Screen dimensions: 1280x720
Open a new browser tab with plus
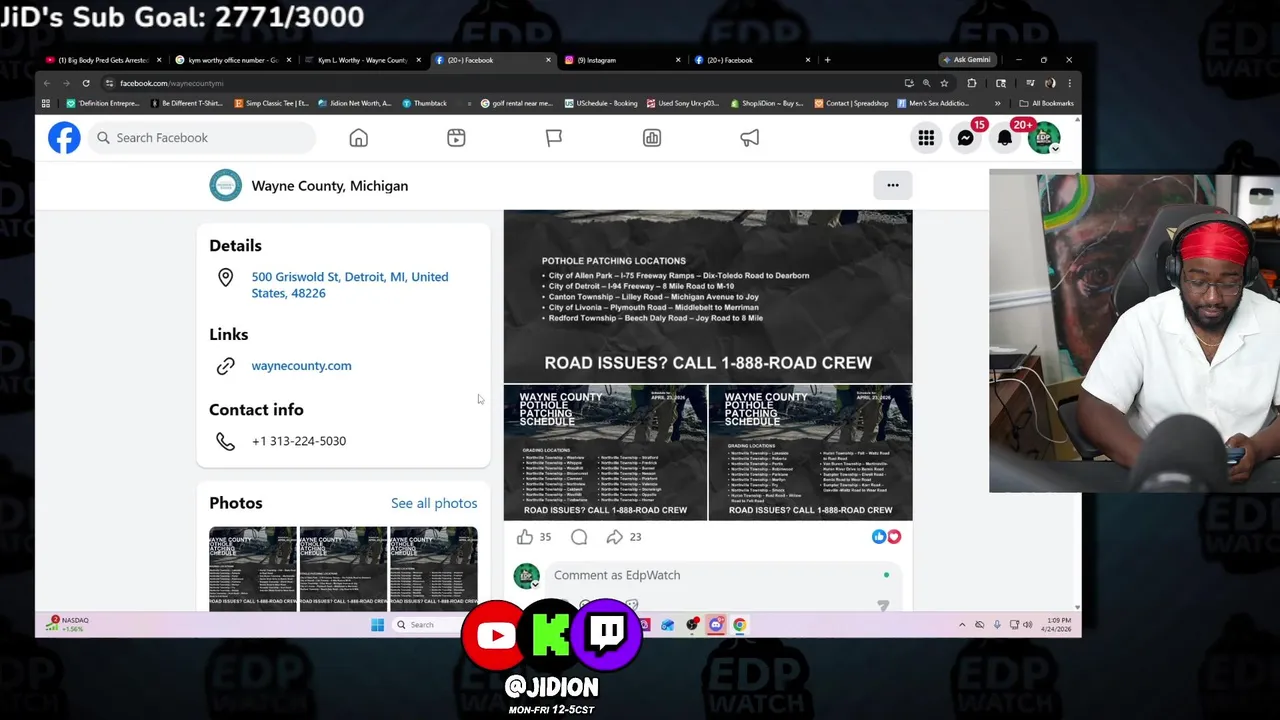pyautogui.click(x=827, y=60)
